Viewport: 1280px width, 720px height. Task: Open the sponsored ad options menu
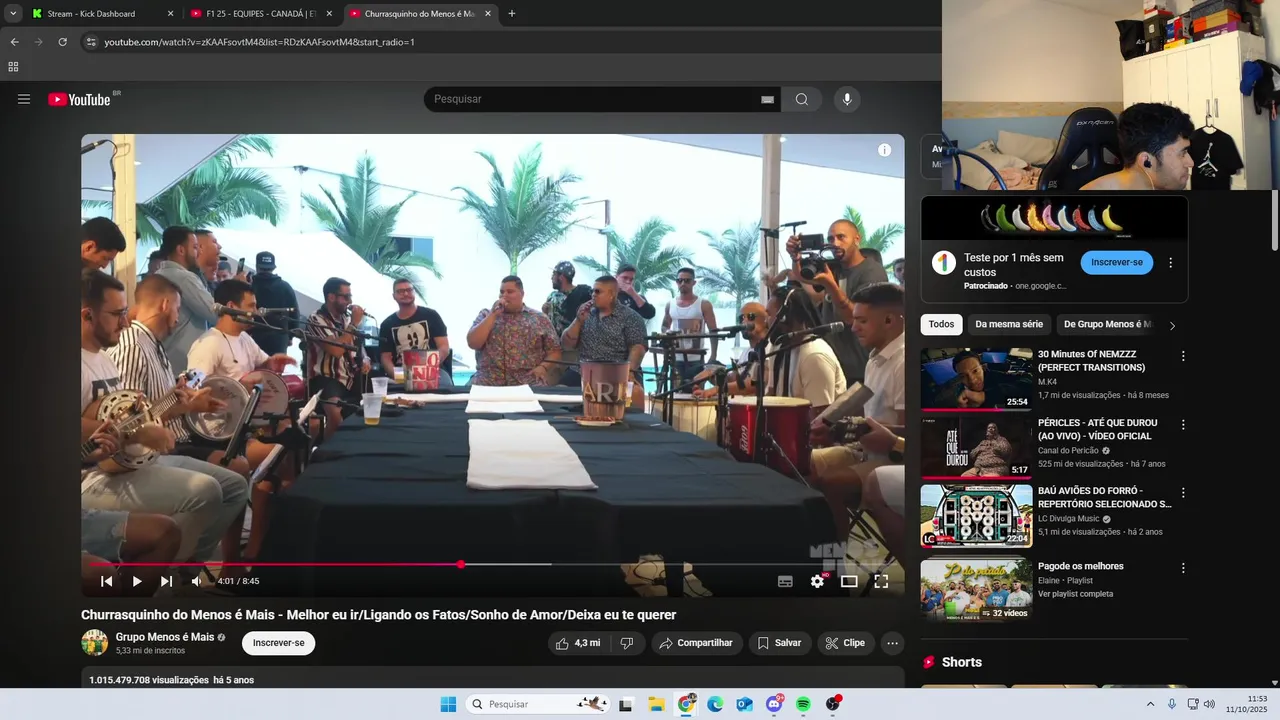[1170, 263]
